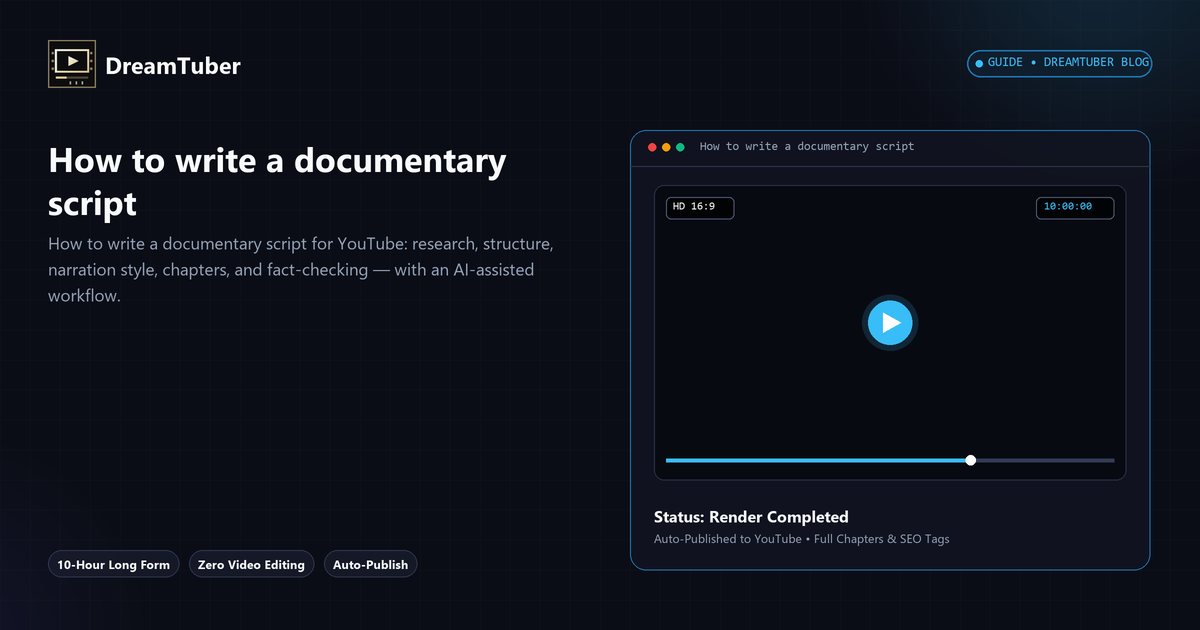Click the DreamTuber brand name
The image size is (1200, 630).
(173, 66)
